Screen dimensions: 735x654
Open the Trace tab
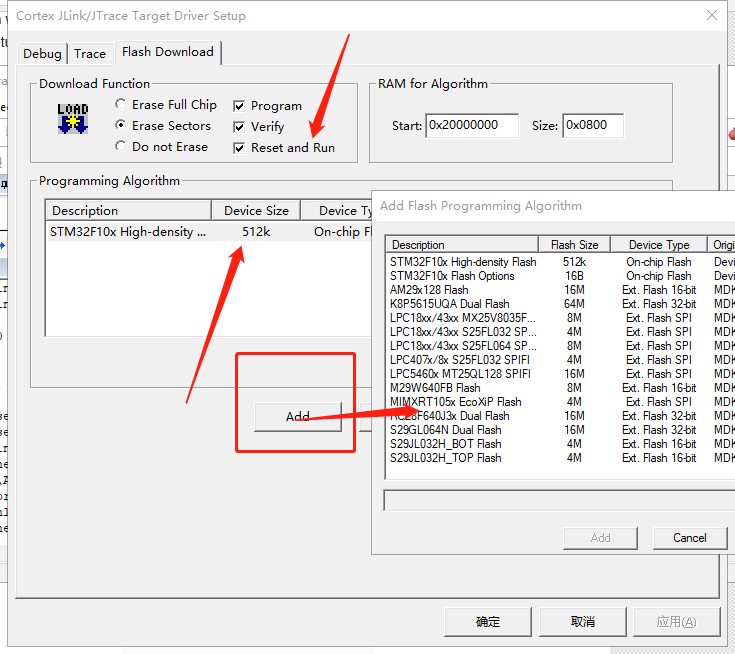90,53
